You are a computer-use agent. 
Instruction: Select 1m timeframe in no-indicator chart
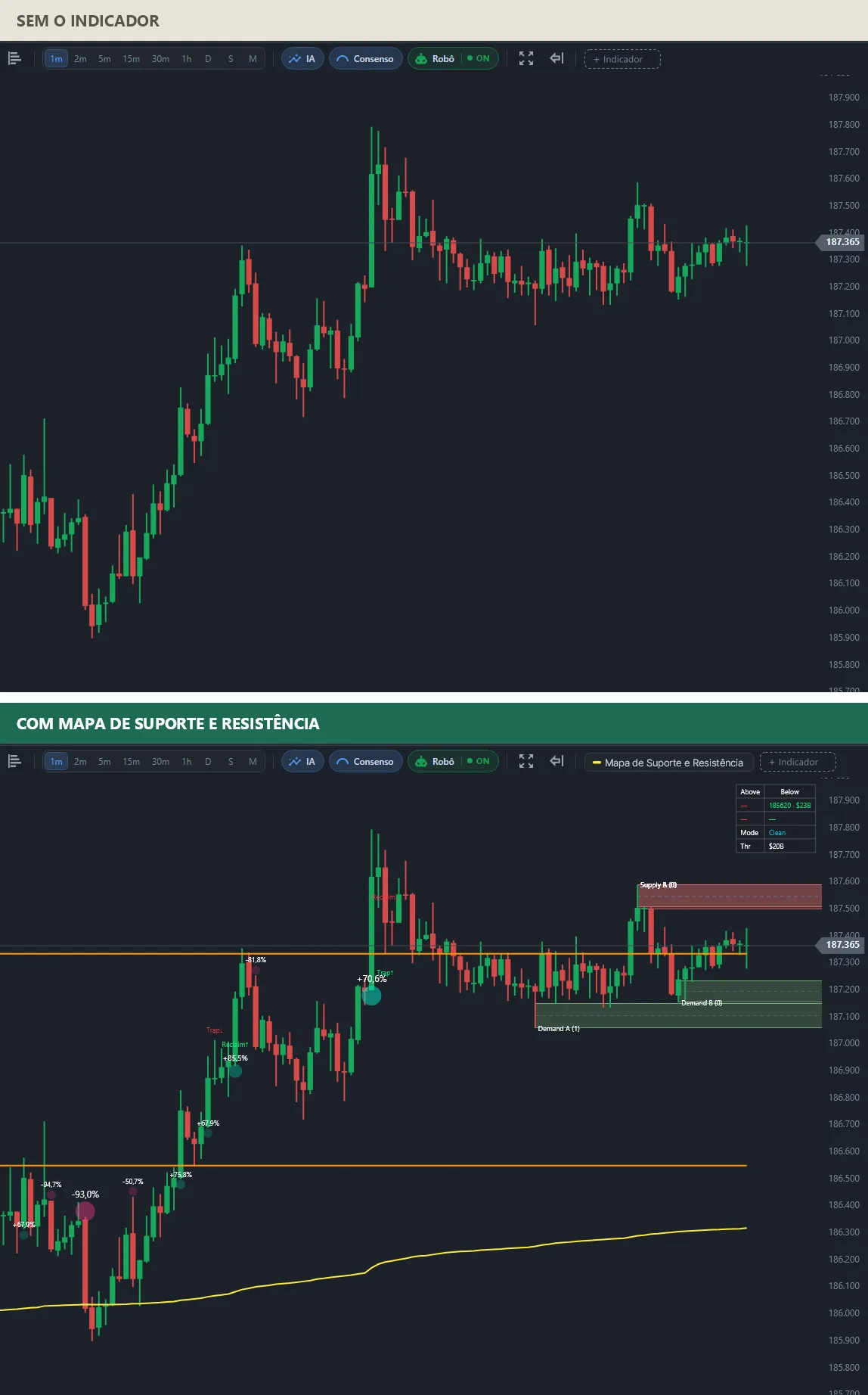pos(56,58)
